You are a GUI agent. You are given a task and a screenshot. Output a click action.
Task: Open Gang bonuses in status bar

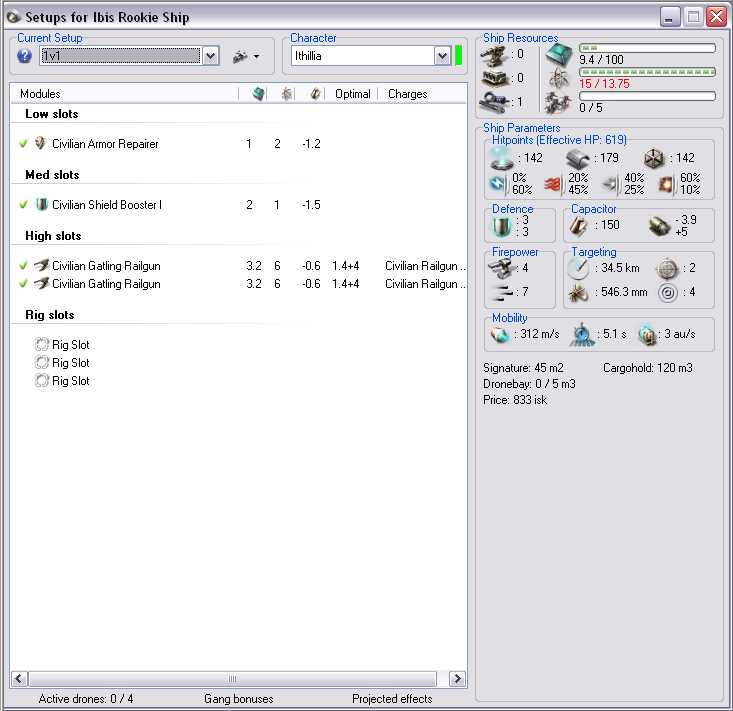(238, 699)
